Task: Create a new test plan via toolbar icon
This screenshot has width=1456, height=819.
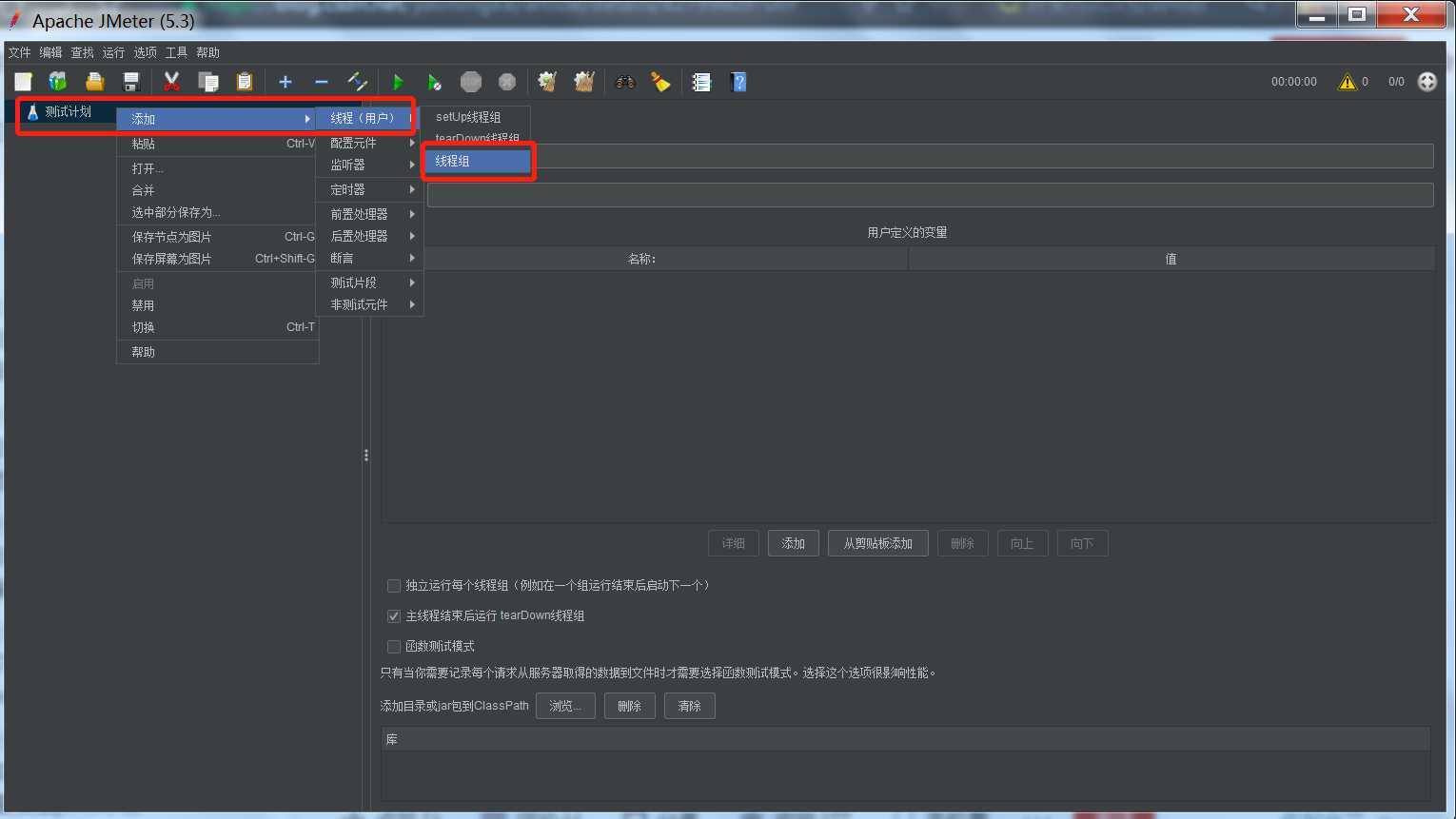Action: click(x=23, y=82)
